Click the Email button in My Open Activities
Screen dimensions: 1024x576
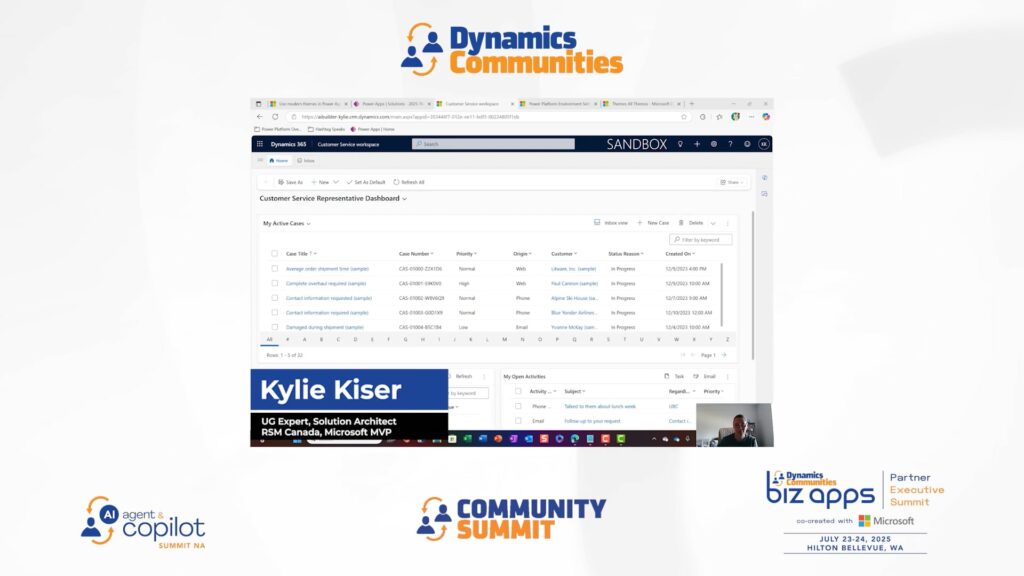pos(705,376)
